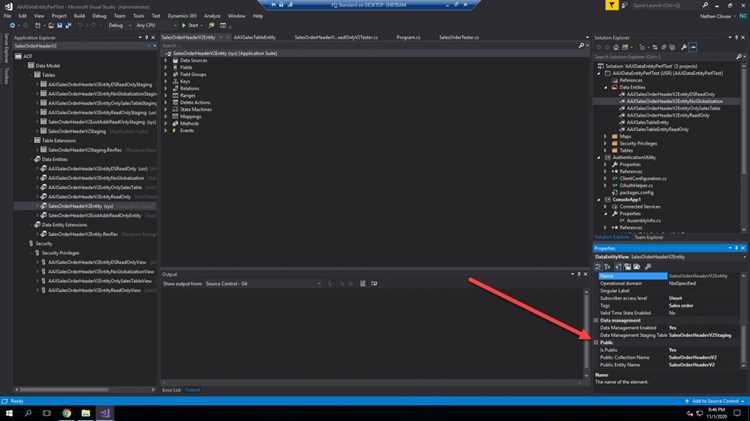Switch to the Error List tab

(171, 390)
